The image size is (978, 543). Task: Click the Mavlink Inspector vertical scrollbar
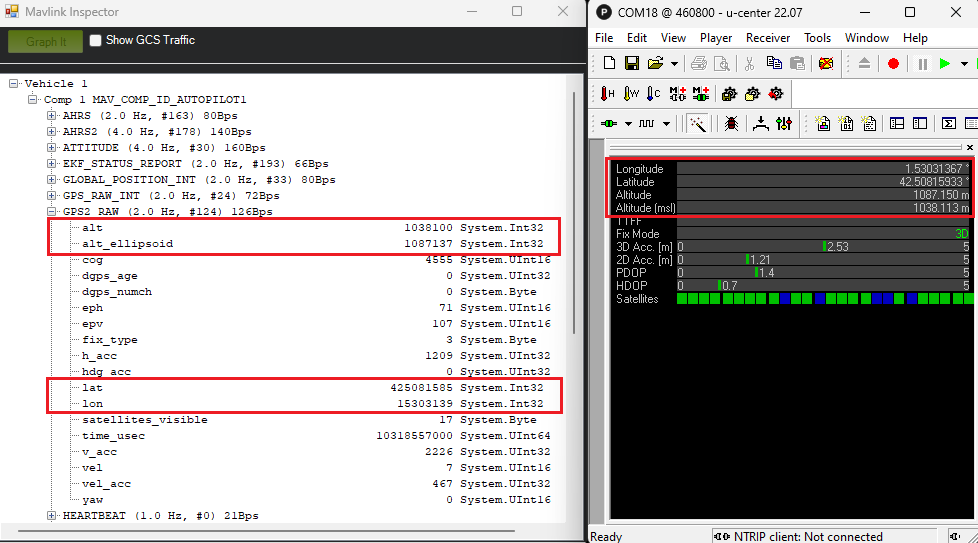point(574,250)
